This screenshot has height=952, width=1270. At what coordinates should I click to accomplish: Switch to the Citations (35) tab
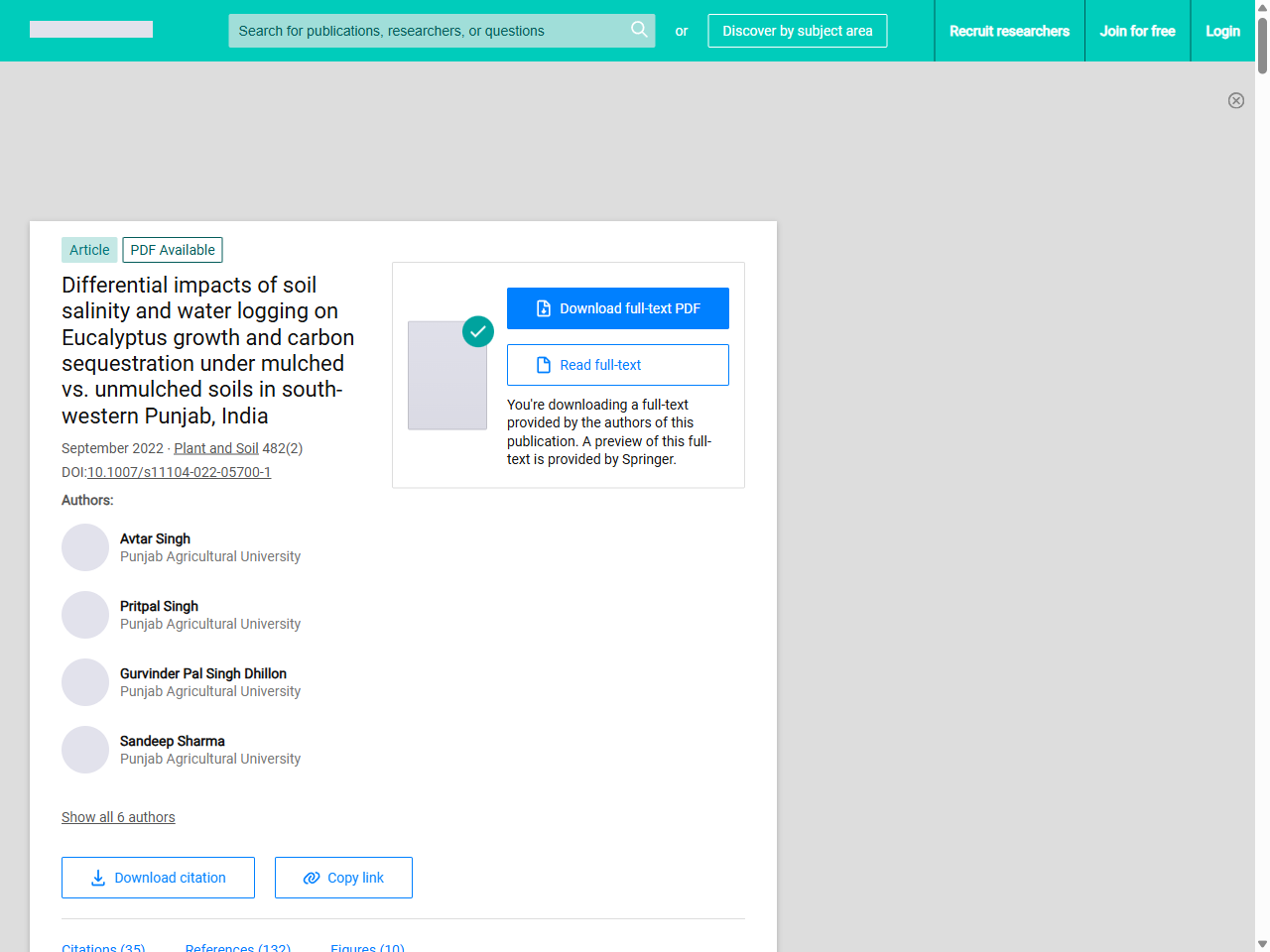(x=103, y=947)
